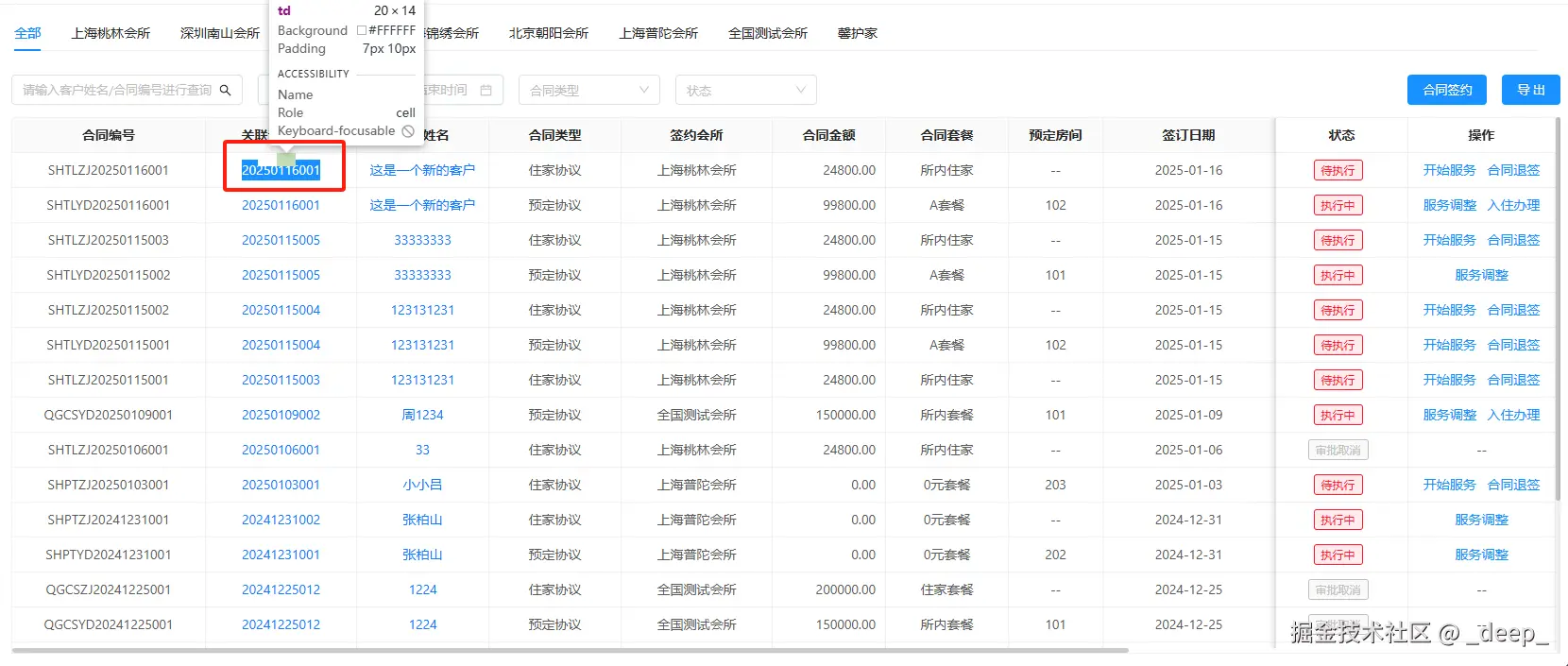
Task: Click 合同退签 for contract SHTLYD20250115001
Action: point(1513,345)
